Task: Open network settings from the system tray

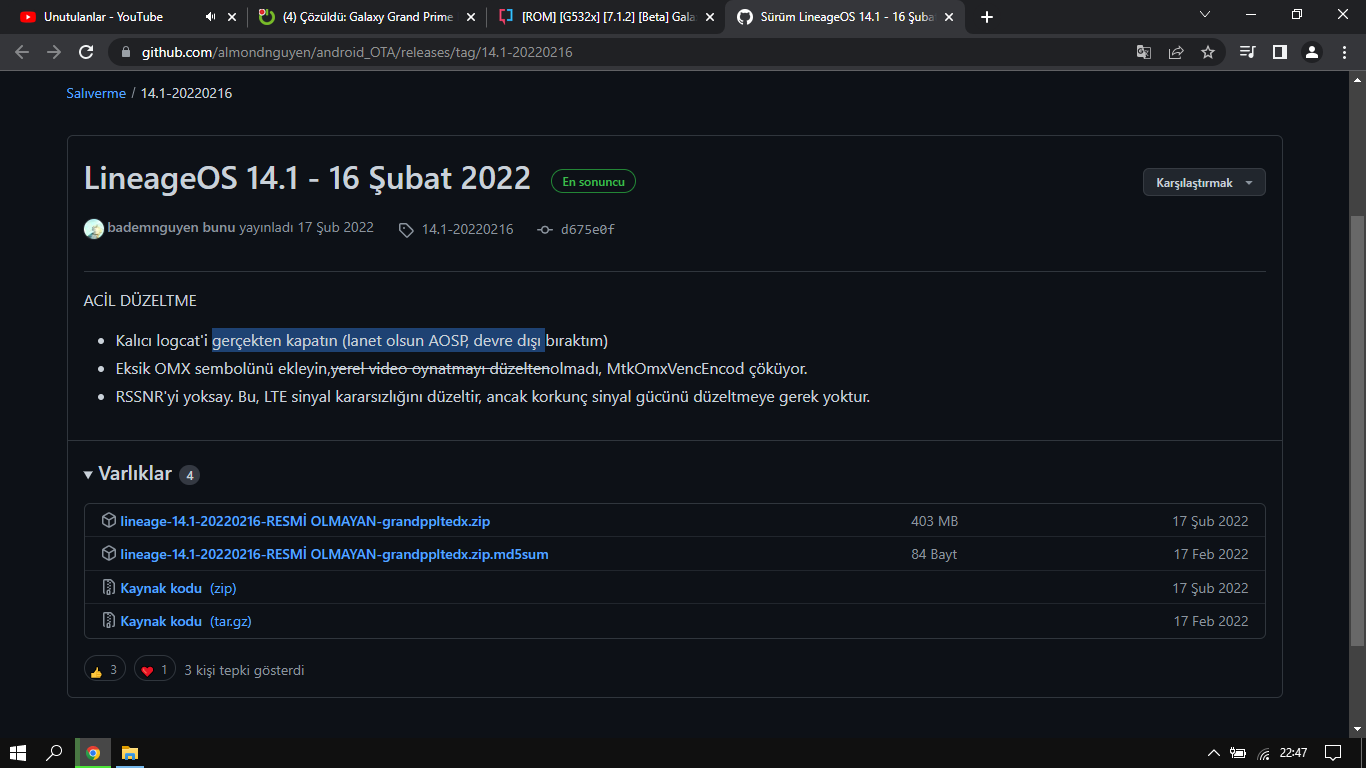Action: [1264, 753]
